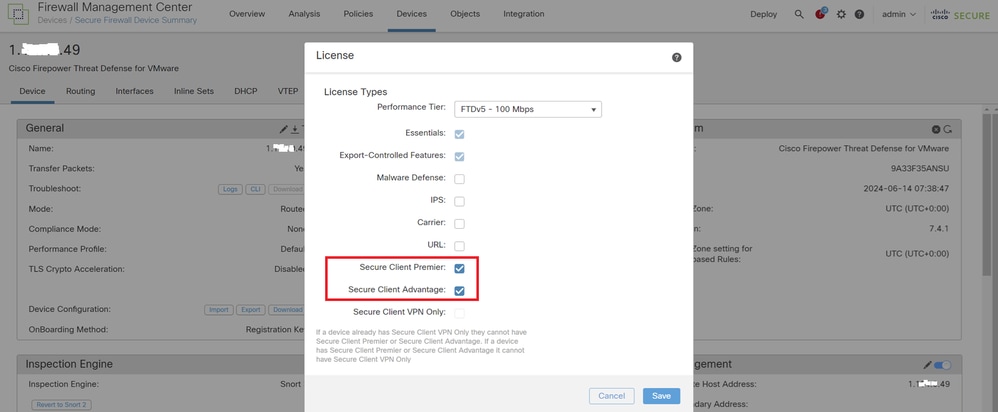
Task: Click the Transfer Packets label
Action: coord(61,169)
